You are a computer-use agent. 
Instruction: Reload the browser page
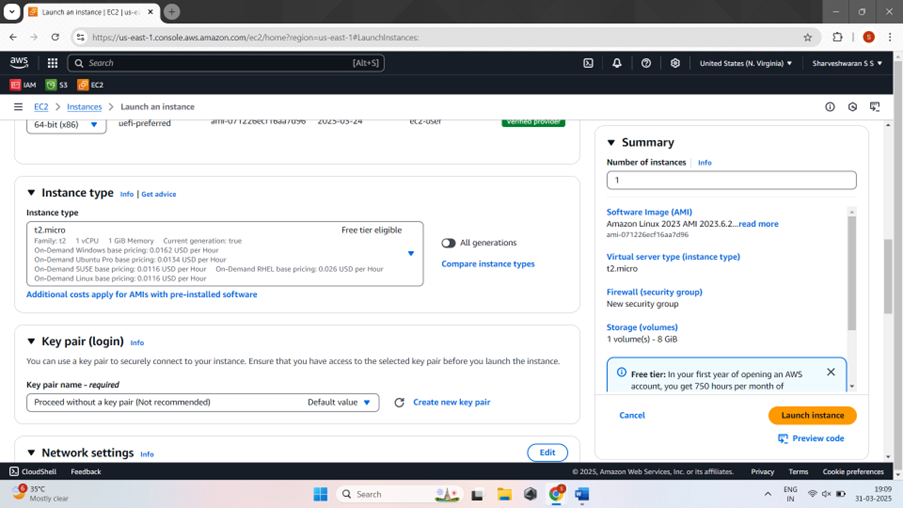pos(55,37)
